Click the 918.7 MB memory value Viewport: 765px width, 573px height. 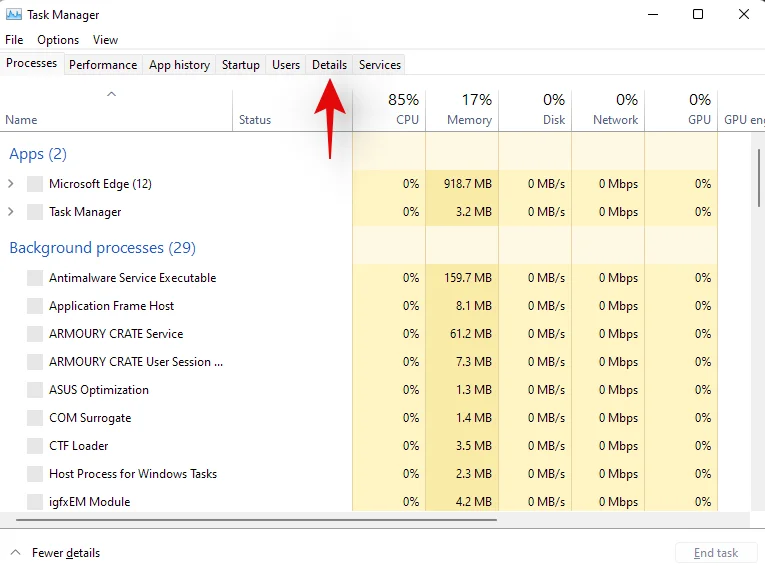(467, 184)
